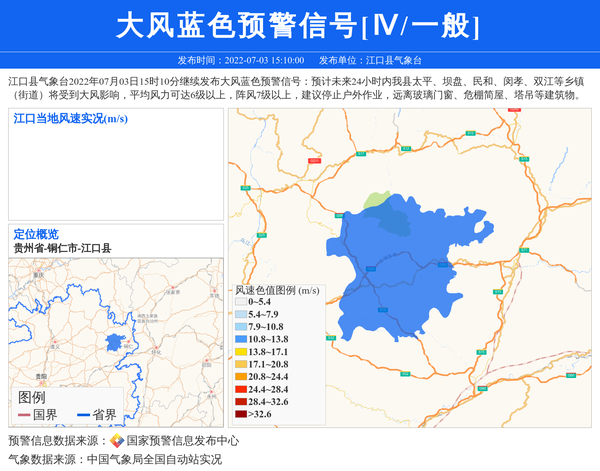Click the 定位概览 panel heading
Image resolution: width=600 pixels, height=471 pixels.
point(36,234)
